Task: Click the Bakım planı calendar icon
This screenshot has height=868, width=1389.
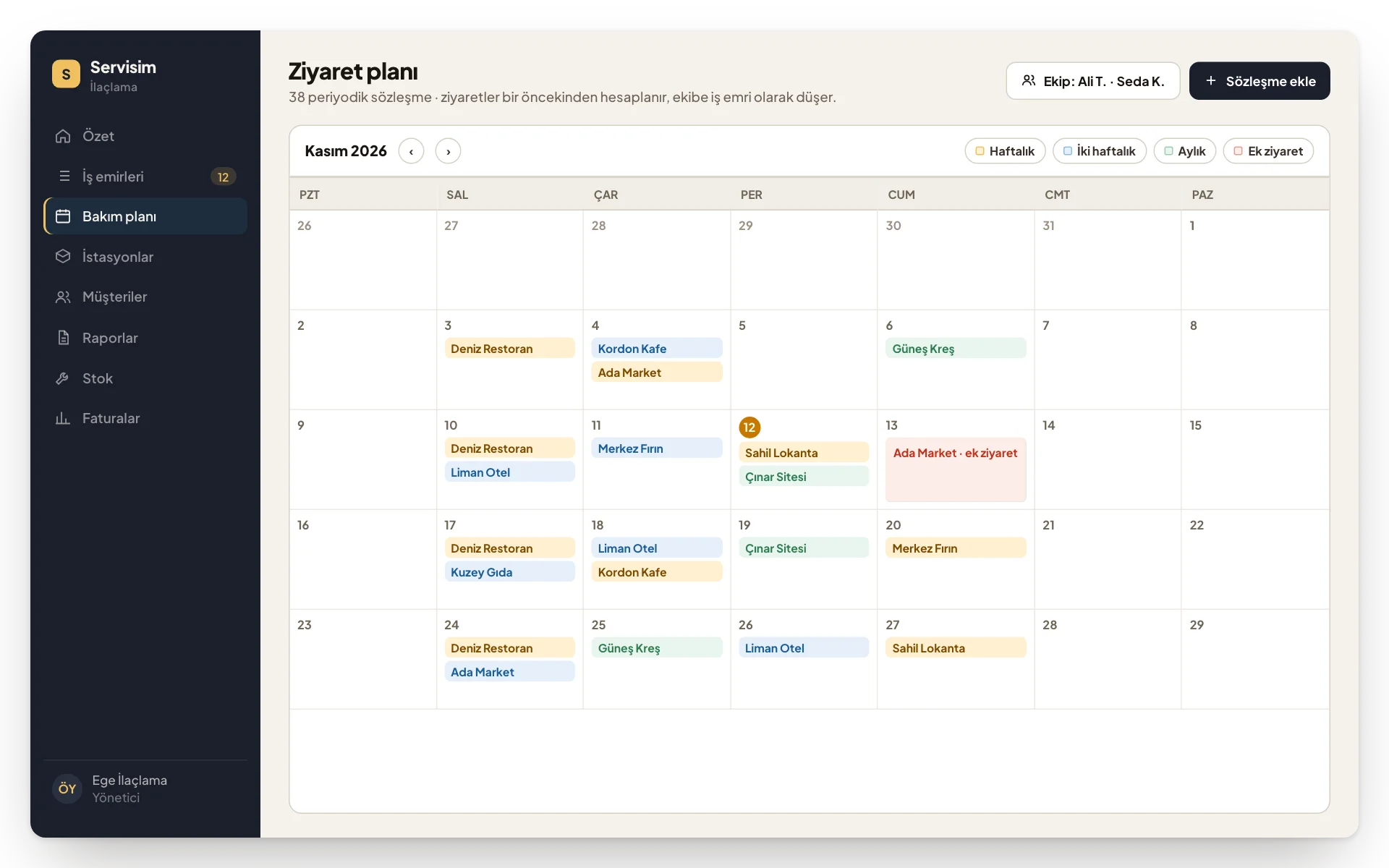Action: point(63,216)
